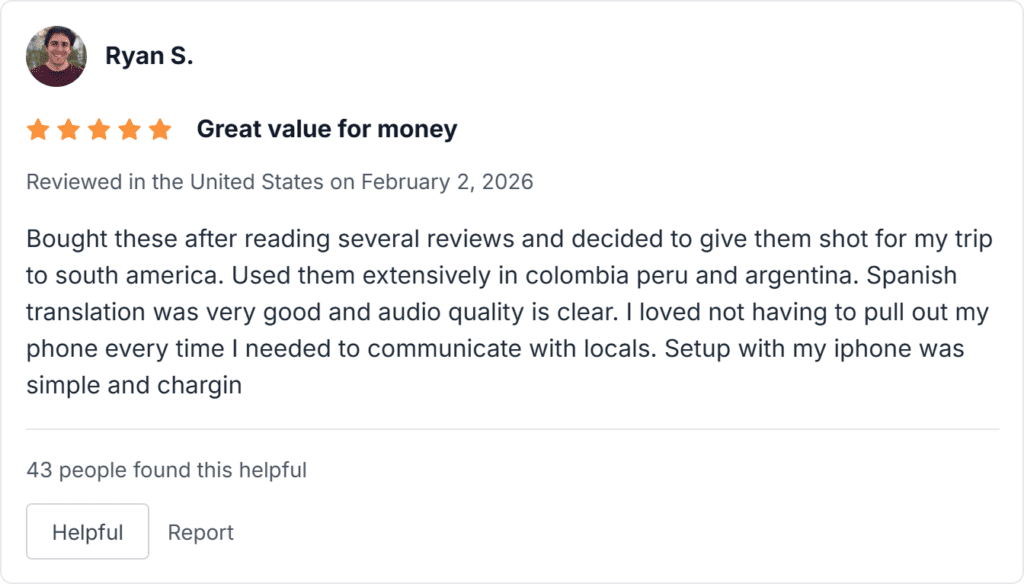1024x584 pixels.
Task: Click '43 people found this helpful' text
Action: pyautogui.click(x=166, y=469)
